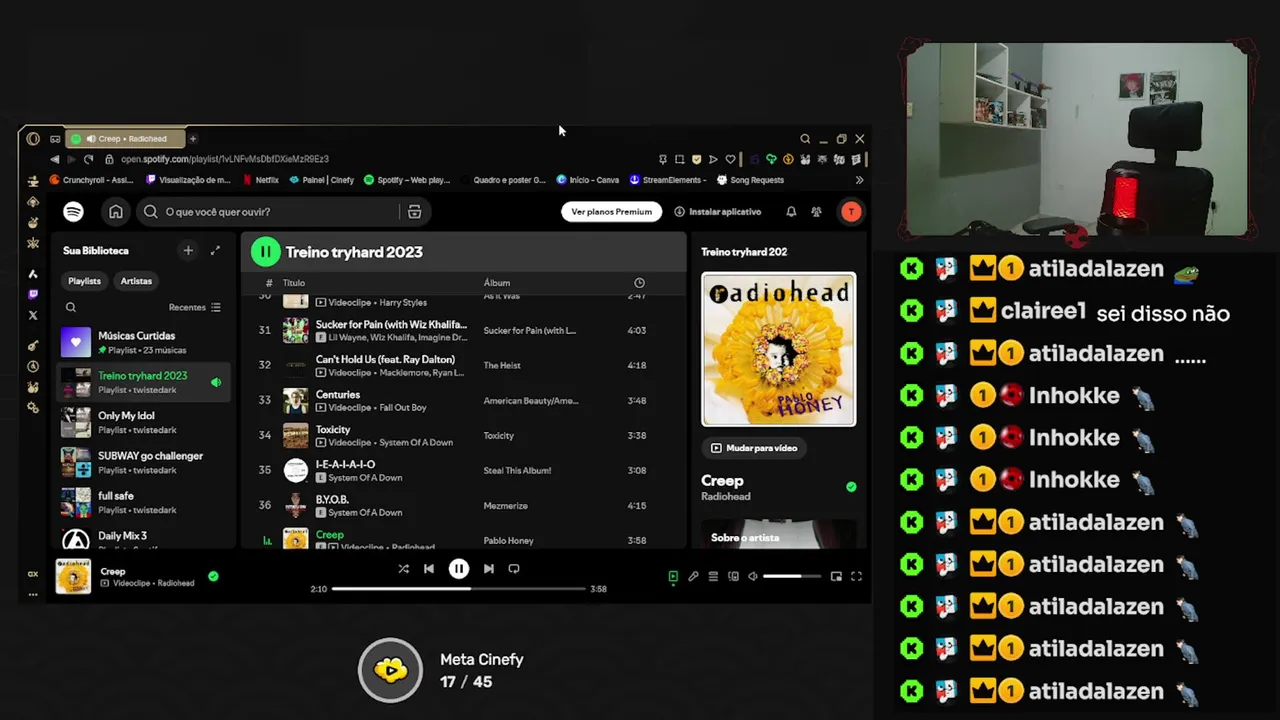Viewport: 1280px width, 720px height.
Task: Open the Netflix bookmark
Action: [x=261, y=180]
